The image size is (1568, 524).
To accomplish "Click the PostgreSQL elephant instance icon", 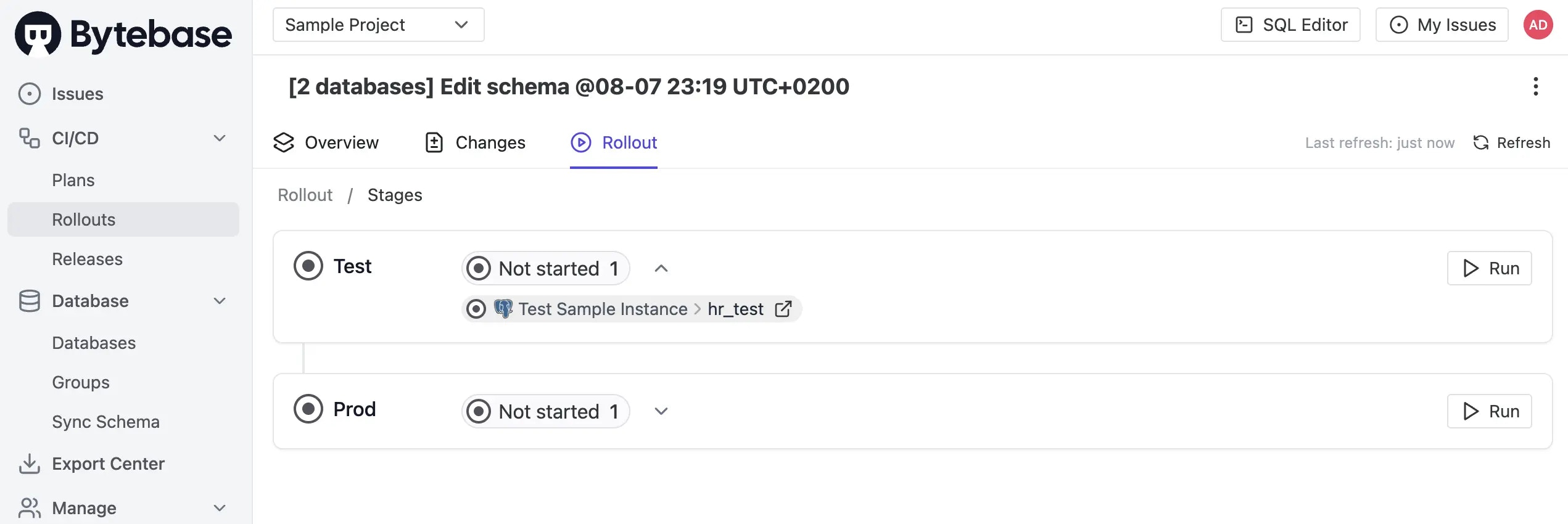I will coord(503,308).
